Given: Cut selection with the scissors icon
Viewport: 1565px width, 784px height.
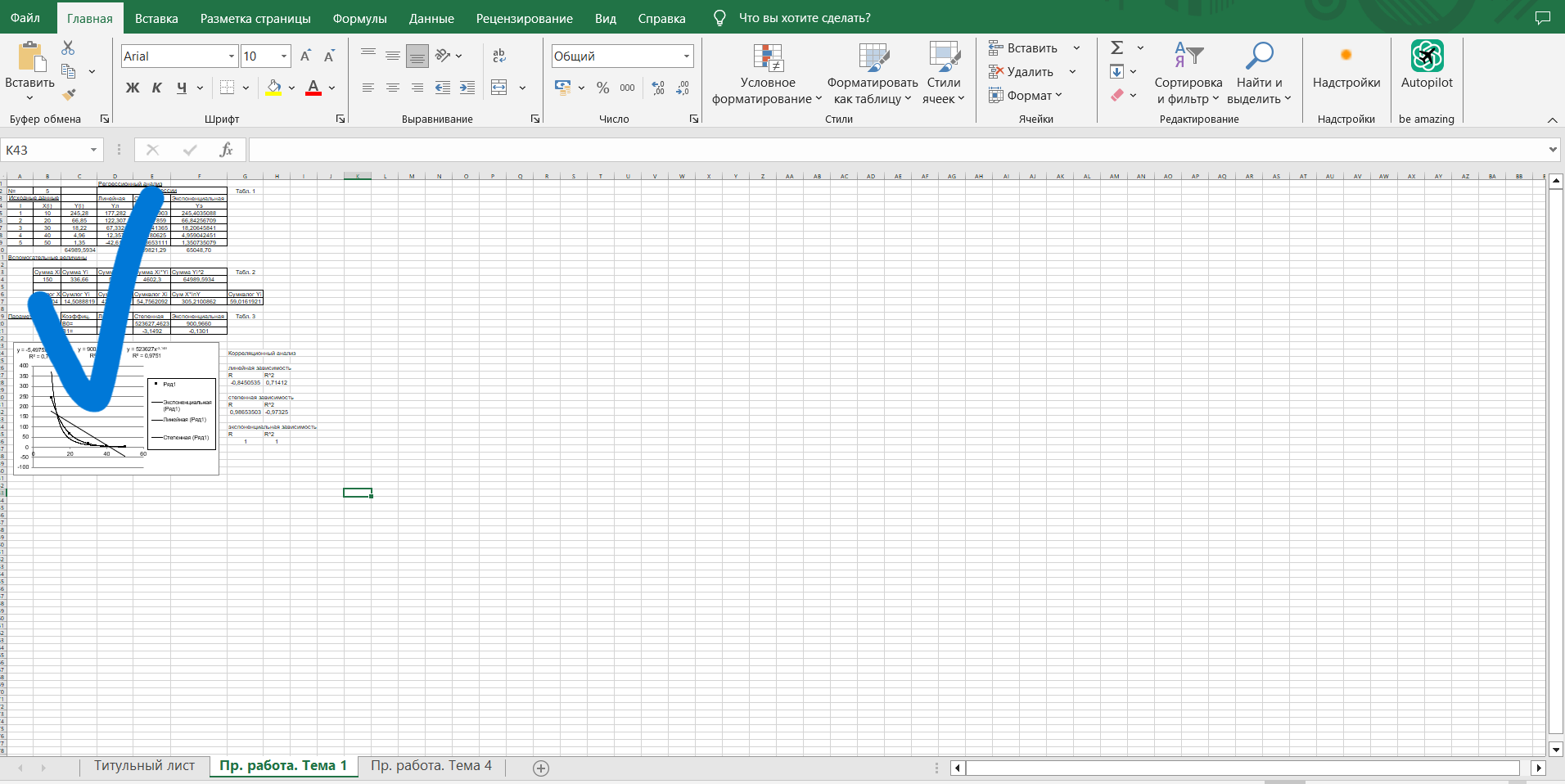Looking at the screenshot, I should (x=69, y=48).
